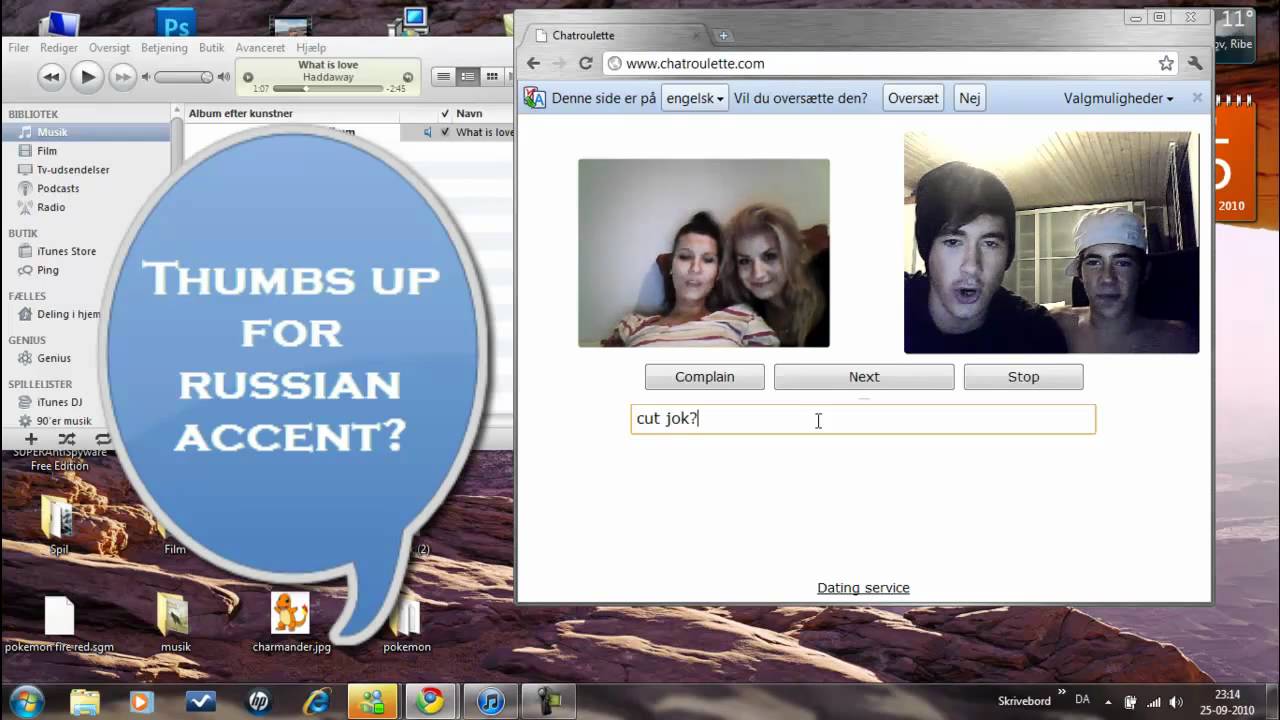Select Genius in the iTunes sidebar
This screenshot has width=1280, height=720.
54,358
